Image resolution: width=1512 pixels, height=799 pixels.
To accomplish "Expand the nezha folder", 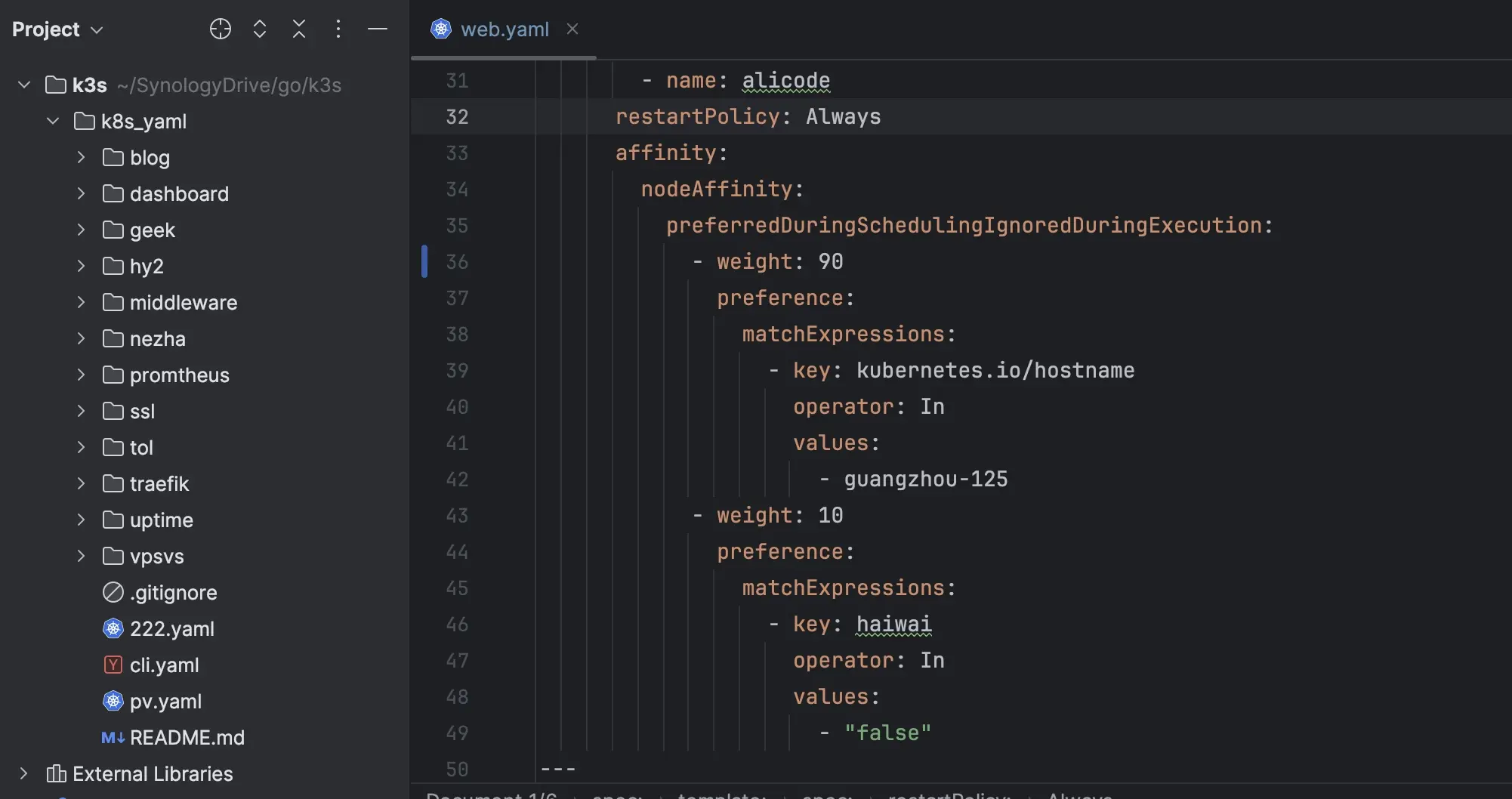I will point(81,338).
